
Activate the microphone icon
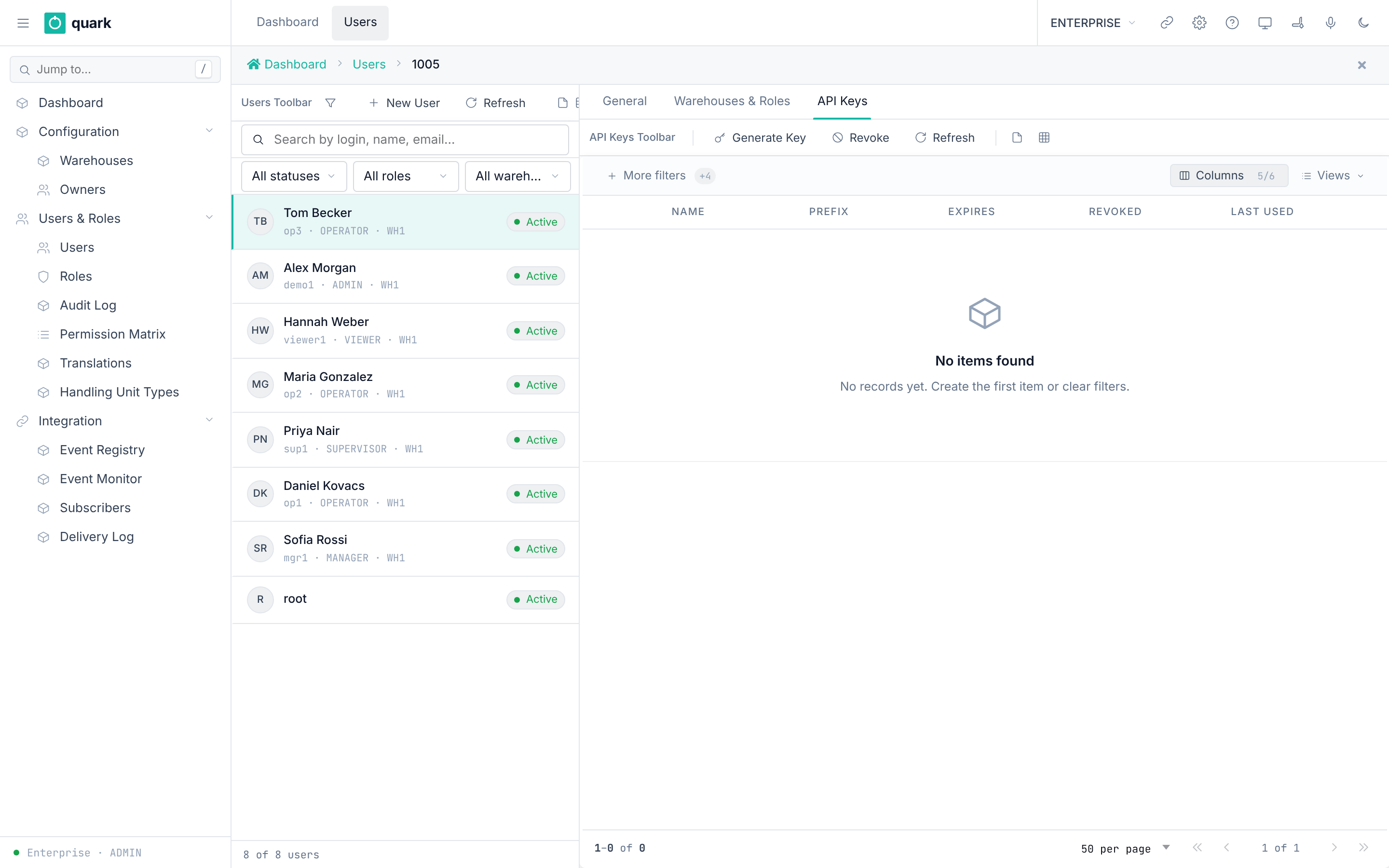pyautogui.click(x=1330, y=23)
